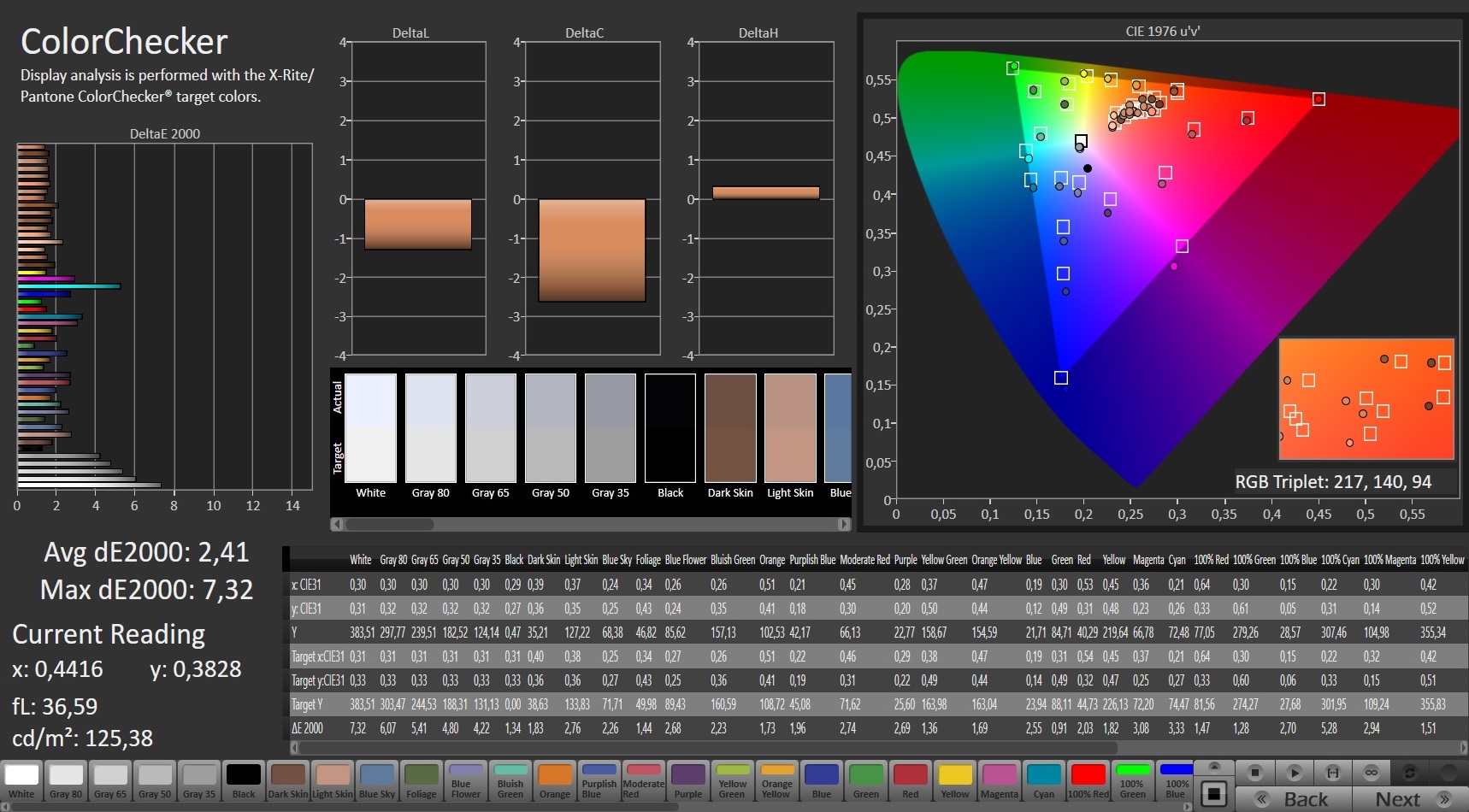Select the Dark Skin swatch in the bottom bar

(x=288, y=781)
